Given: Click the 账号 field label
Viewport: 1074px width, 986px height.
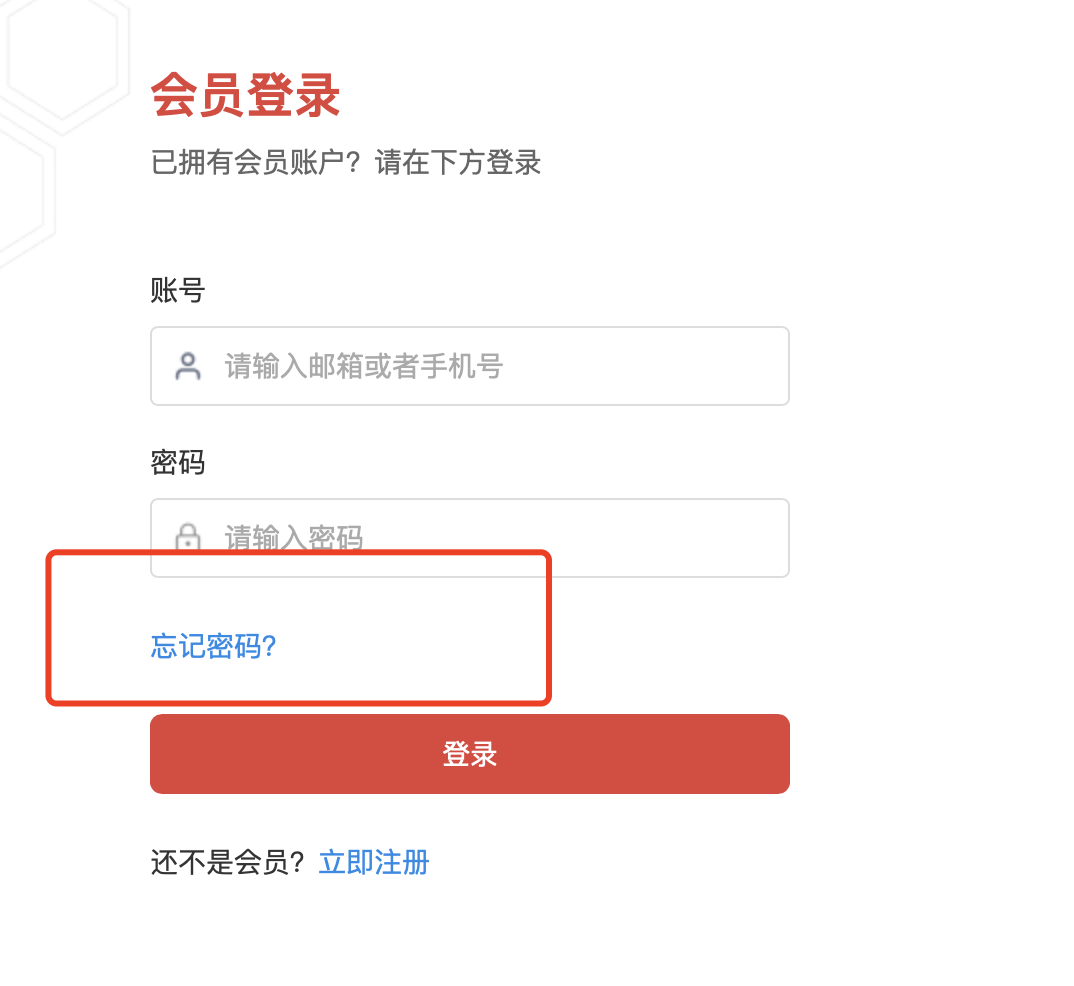Looking at the screenshot, I should pyautogui.click(x=177, y=290).
